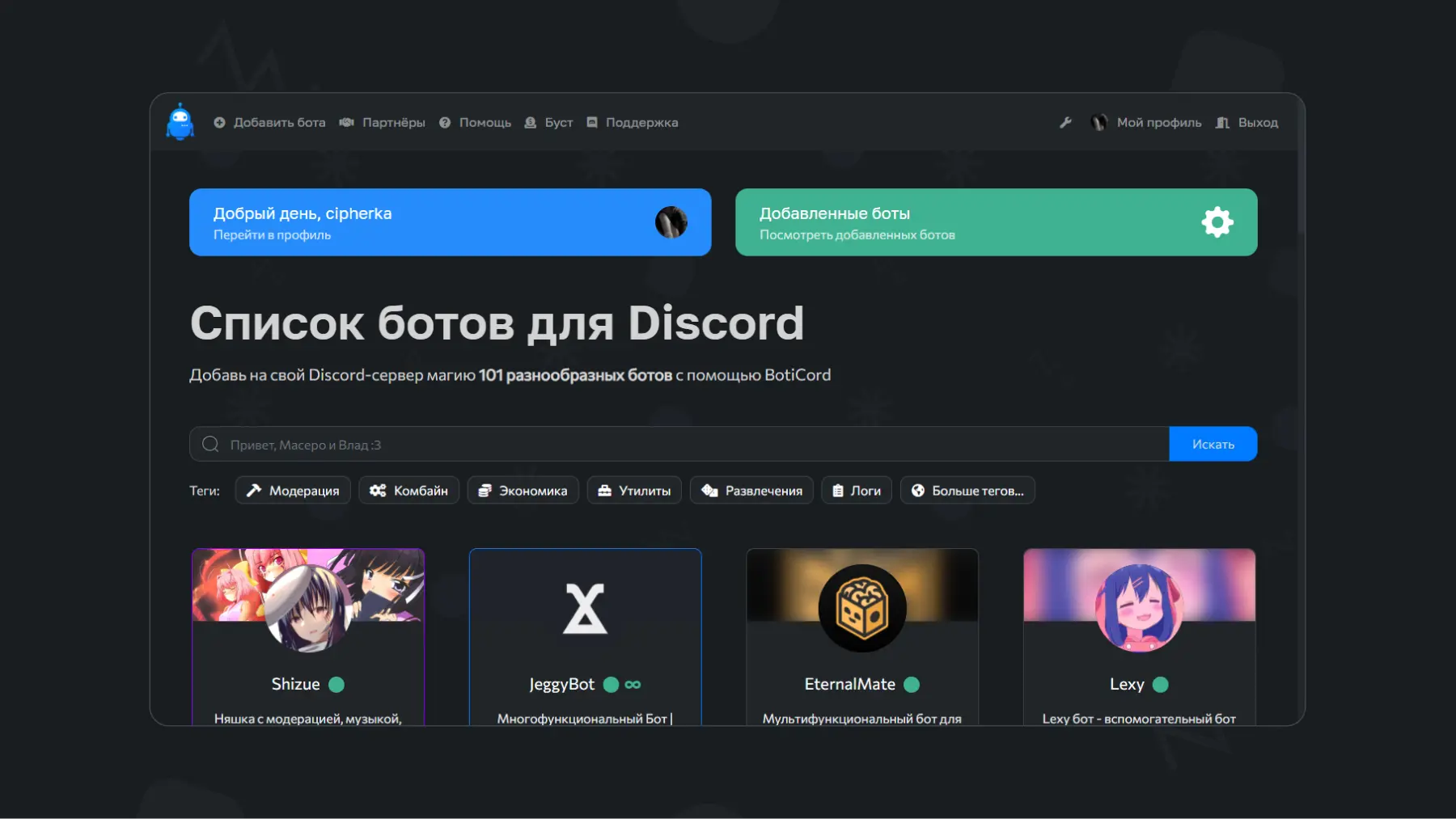Screen dimensions: 1456x819
Task: Select the Логи tag
Action: [857, 491]
